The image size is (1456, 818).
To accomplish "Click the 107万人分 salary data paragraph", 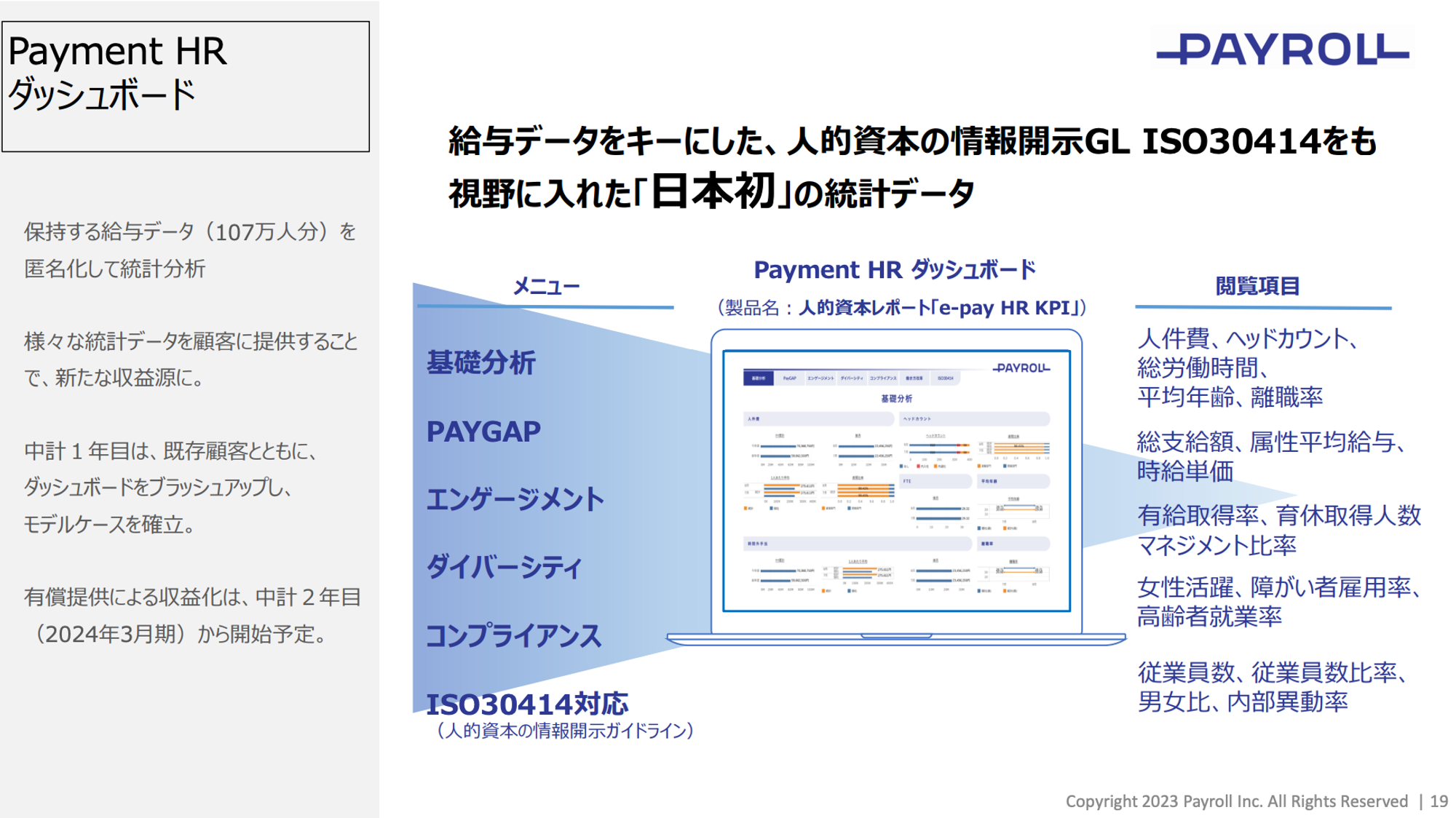I will 190,250.
